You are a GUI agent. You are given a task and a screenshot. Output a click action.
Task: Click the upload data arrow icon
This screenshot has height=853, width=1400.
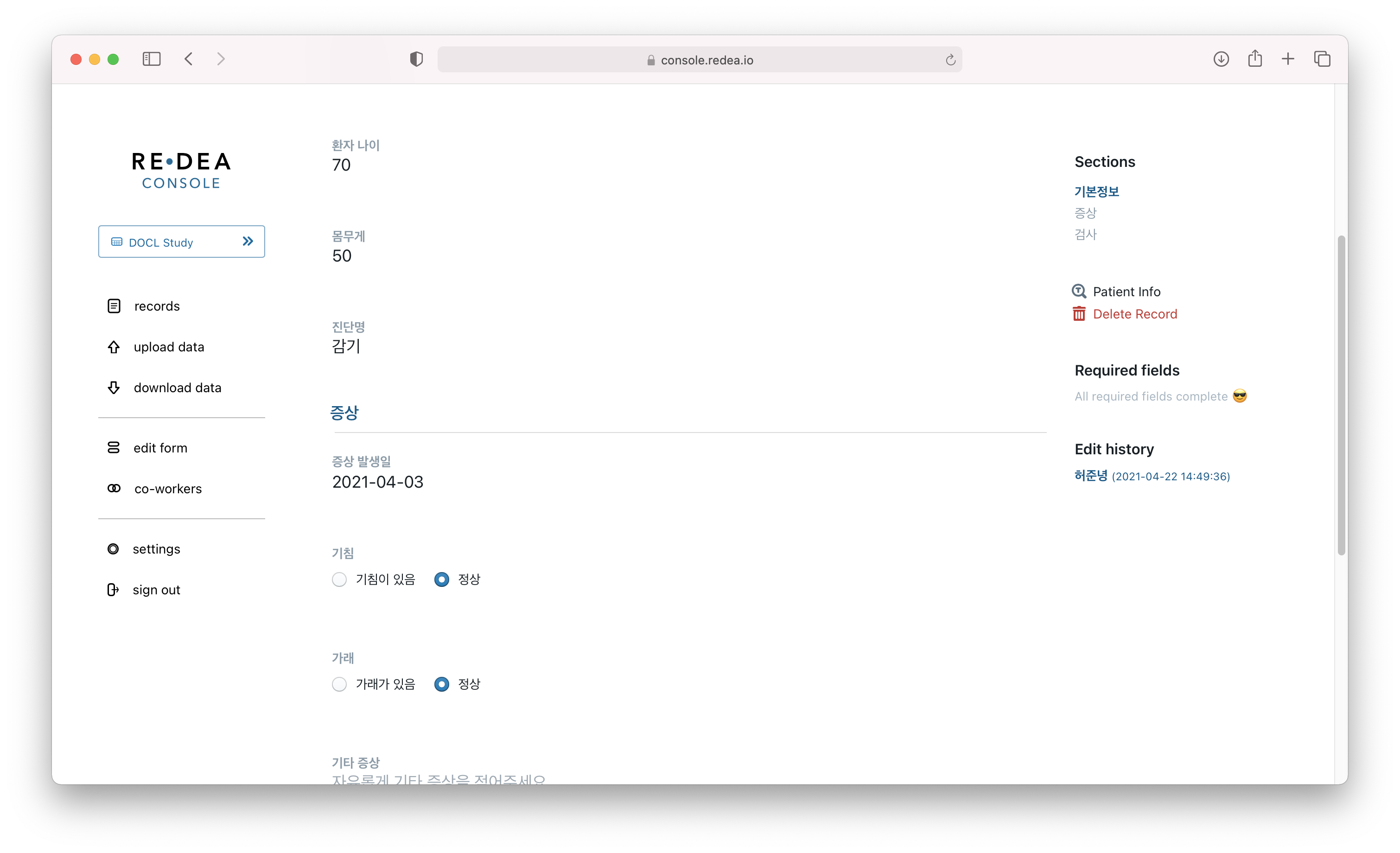click(x=114, y=347)
